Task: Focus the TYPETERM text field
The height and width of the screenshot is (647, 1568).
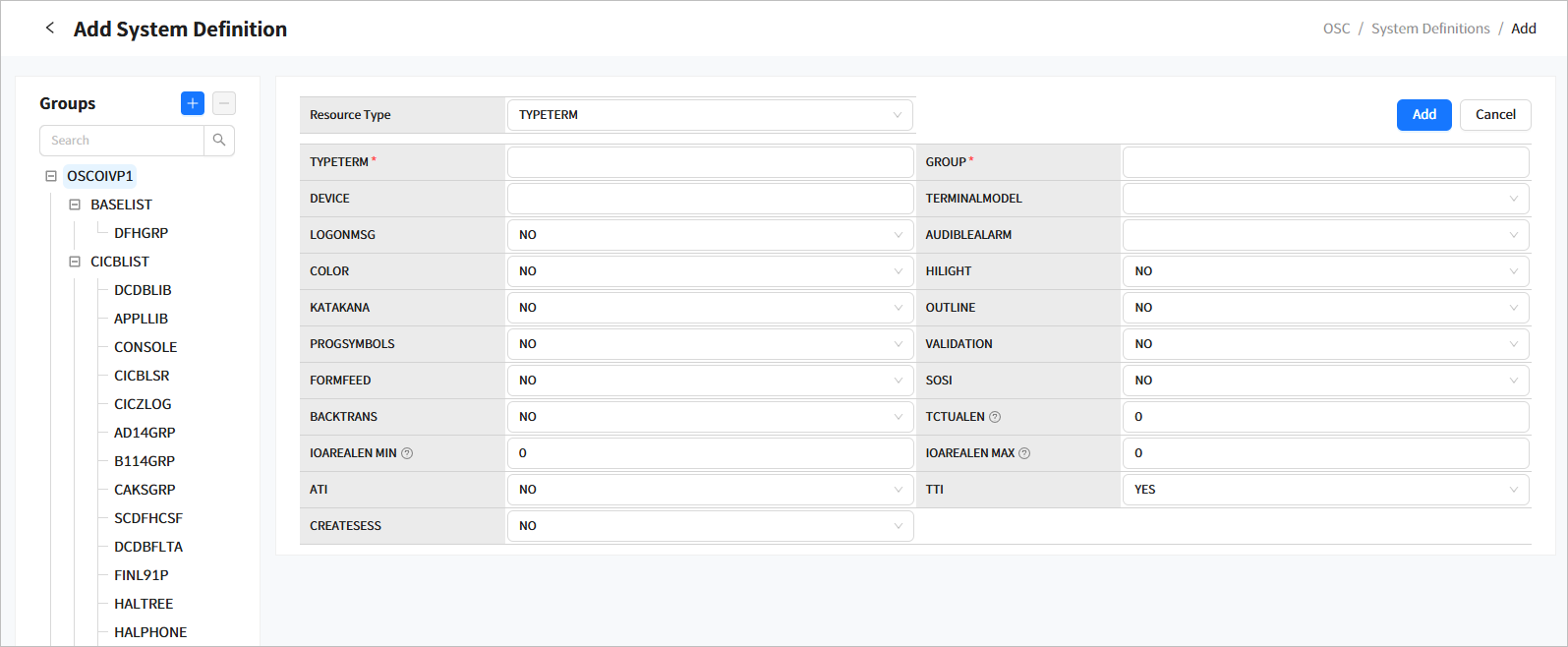Action: pos(709,162)
